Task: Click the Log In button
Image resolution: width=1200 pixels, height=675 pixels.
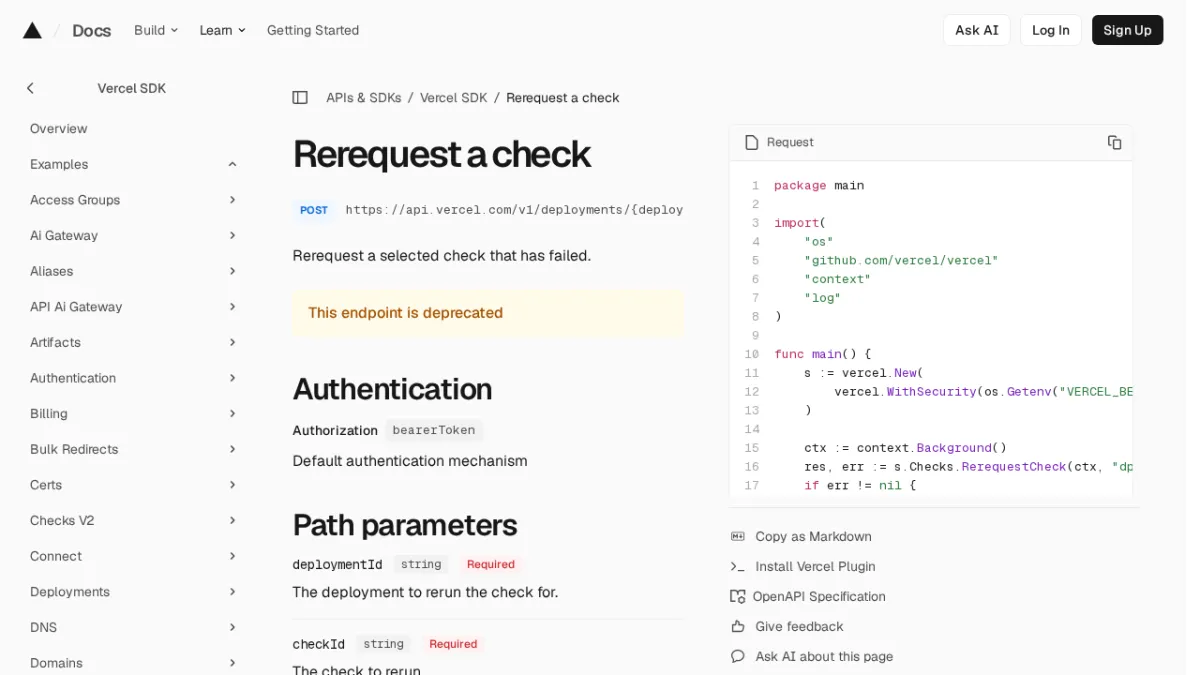Action: [x=1050, y=30]
